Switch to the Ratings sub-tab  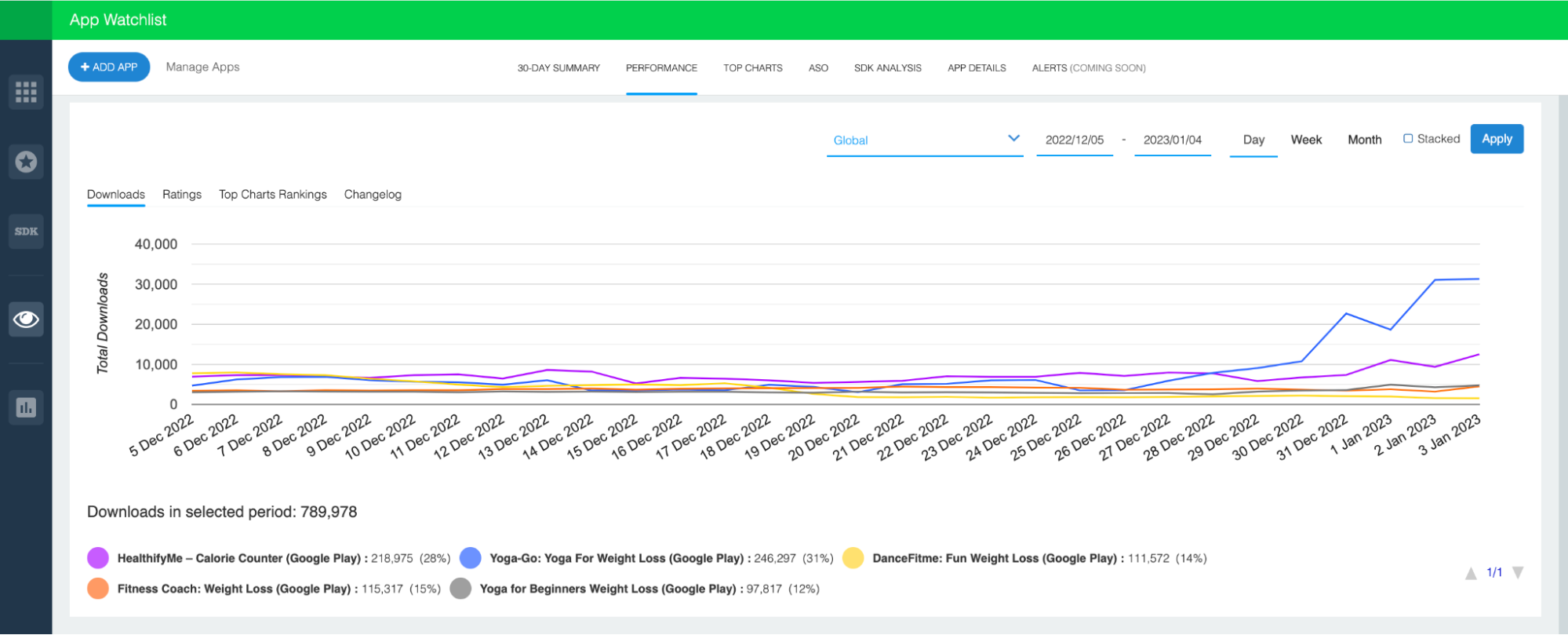182,195
